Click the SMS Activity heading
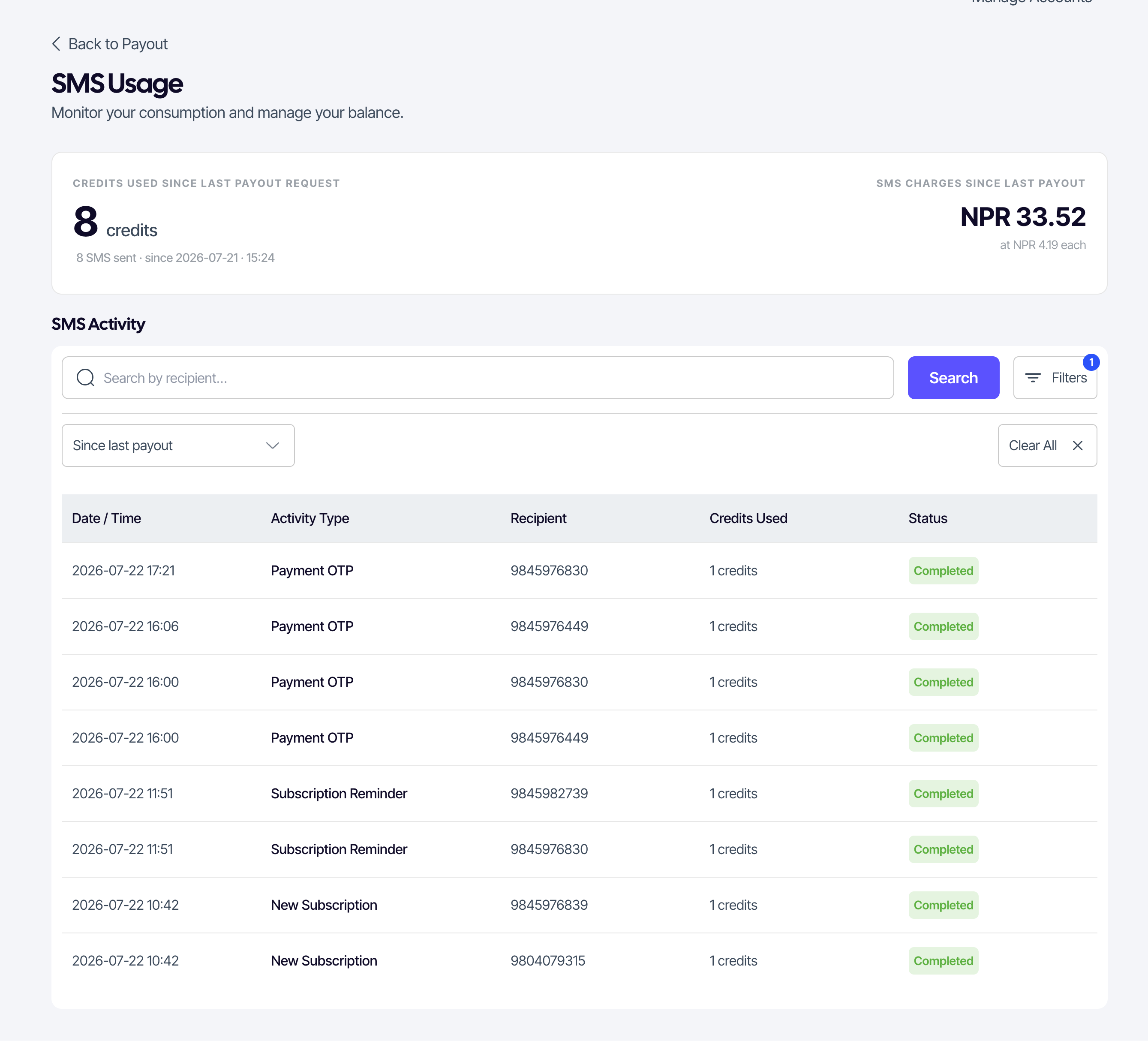Viewport: 1148px width, 1041px height. 99,324
